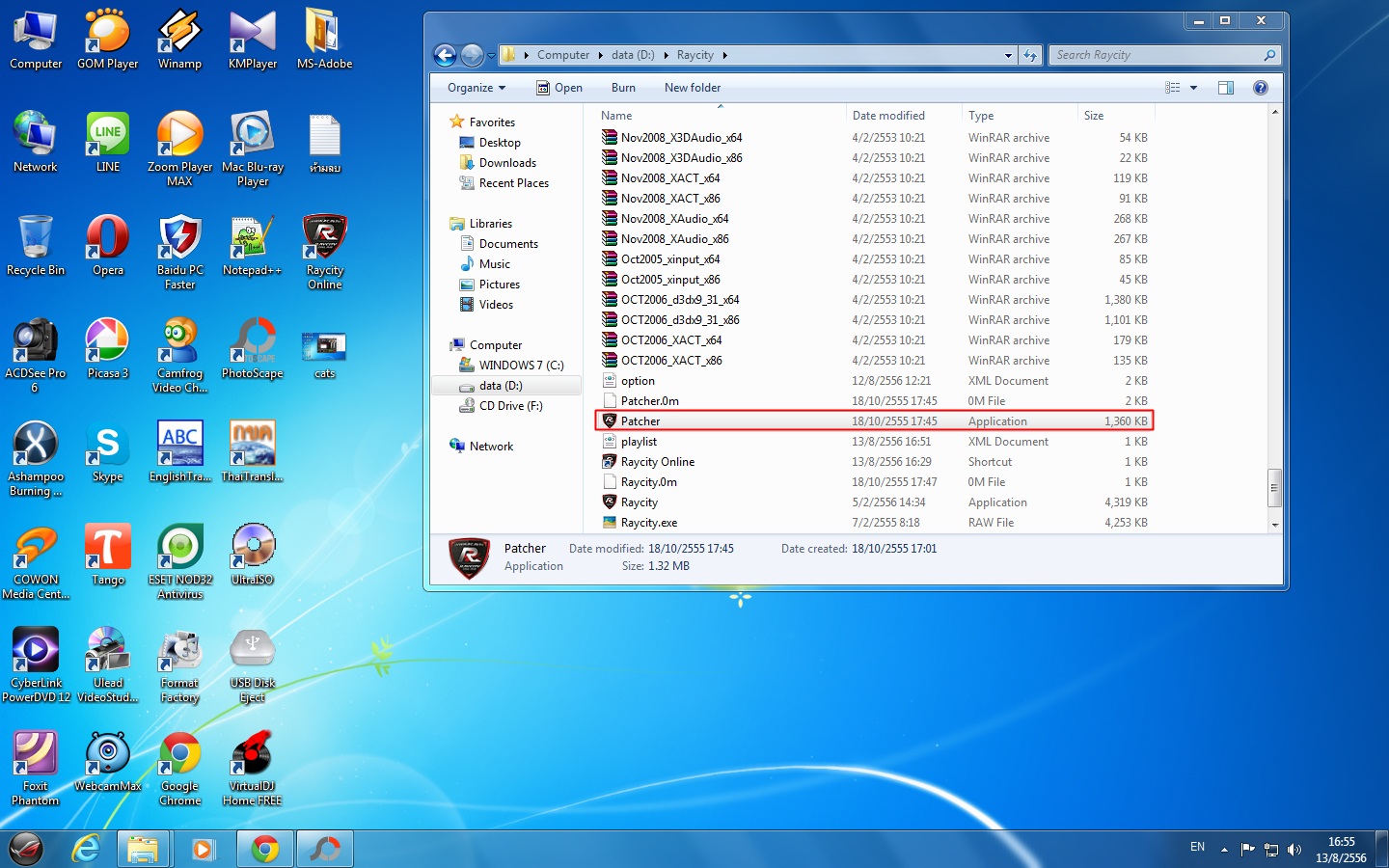Screen dimensions: 1389x868
Task: Select Google Chrome desktop shortcut
Action: tap(179, 769)
